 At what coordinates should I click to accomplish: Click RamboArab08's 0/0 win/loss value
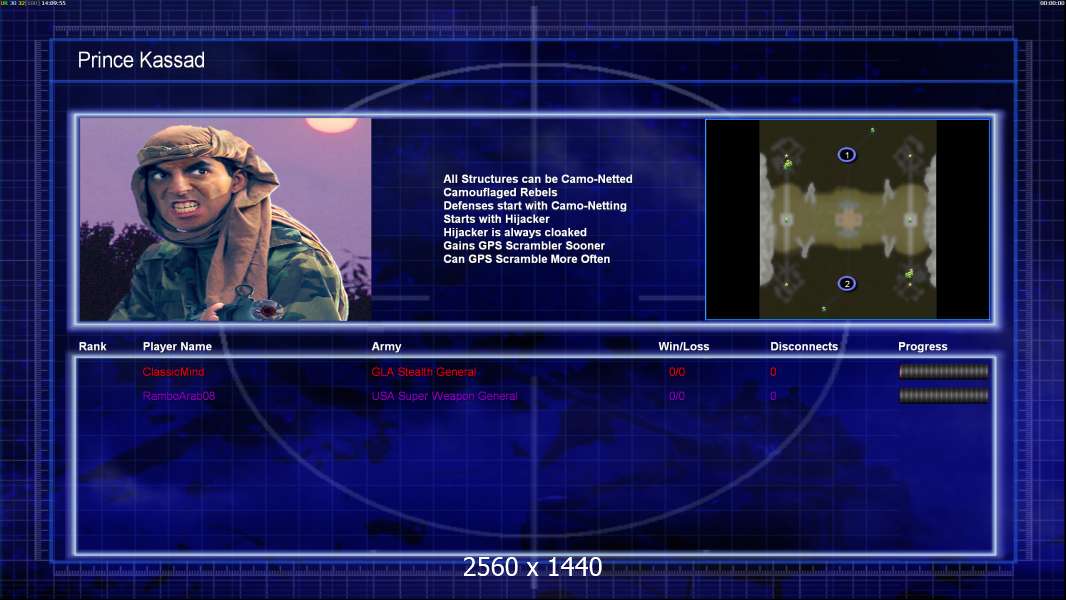pos(677,395)
